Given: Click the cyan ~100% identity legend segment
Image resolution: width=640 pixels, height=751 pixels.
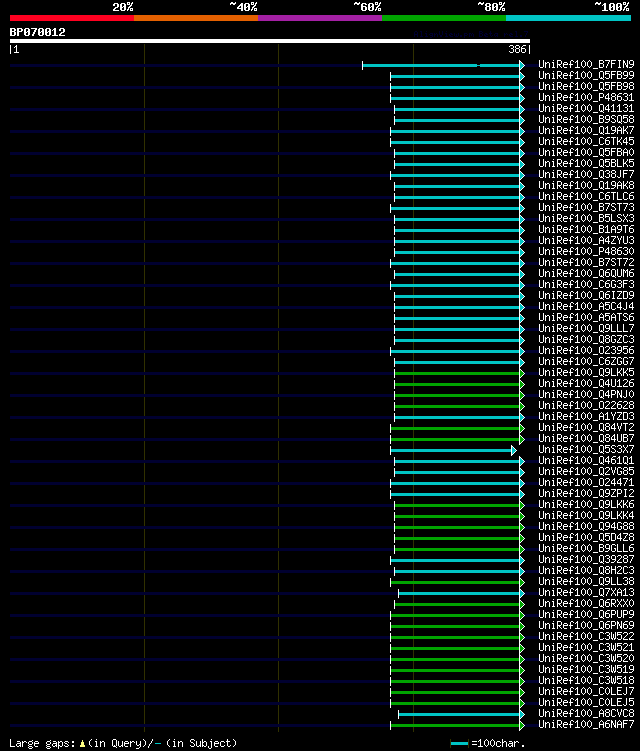Looking at the screenshot, I should point(569,18).
